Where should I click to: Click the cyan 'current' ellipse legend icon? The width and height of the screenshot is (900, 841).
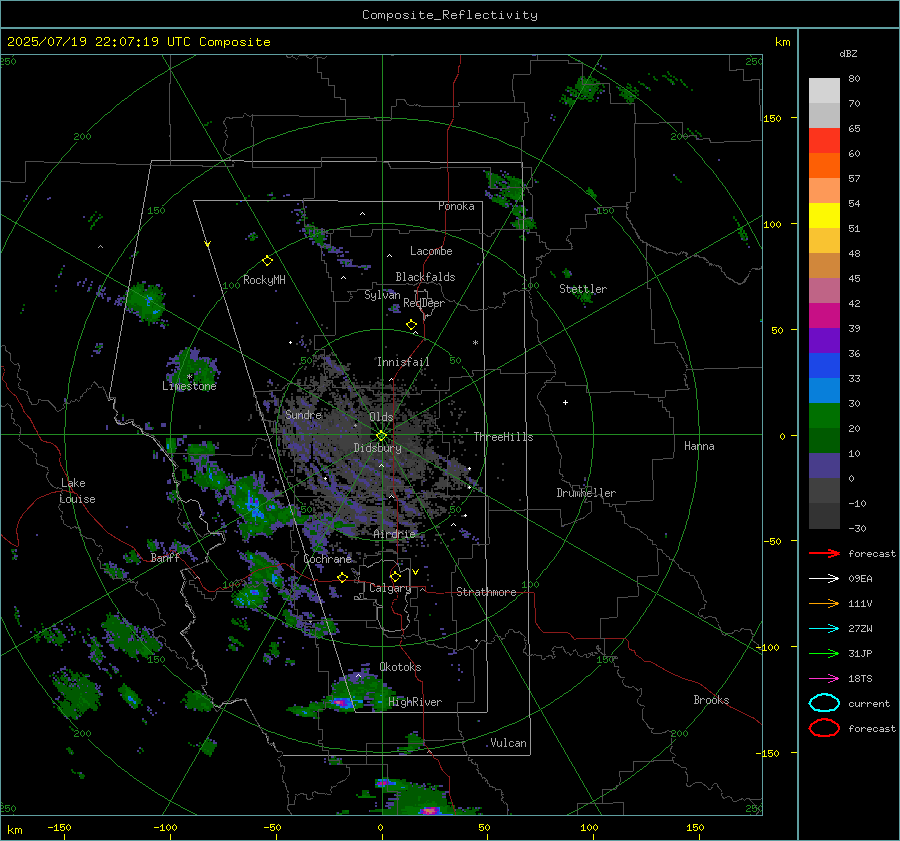pyautogui.click(x=824, y=703)
